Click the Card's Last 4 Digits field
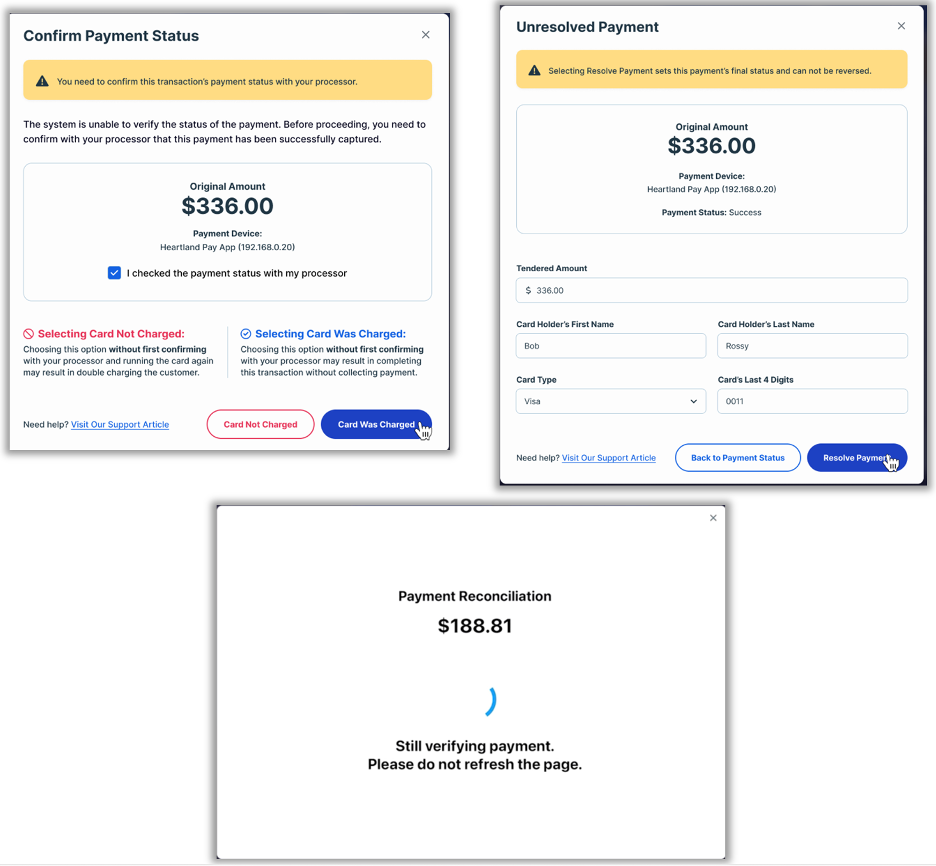The image size is (936, 866). coord(812,401)
